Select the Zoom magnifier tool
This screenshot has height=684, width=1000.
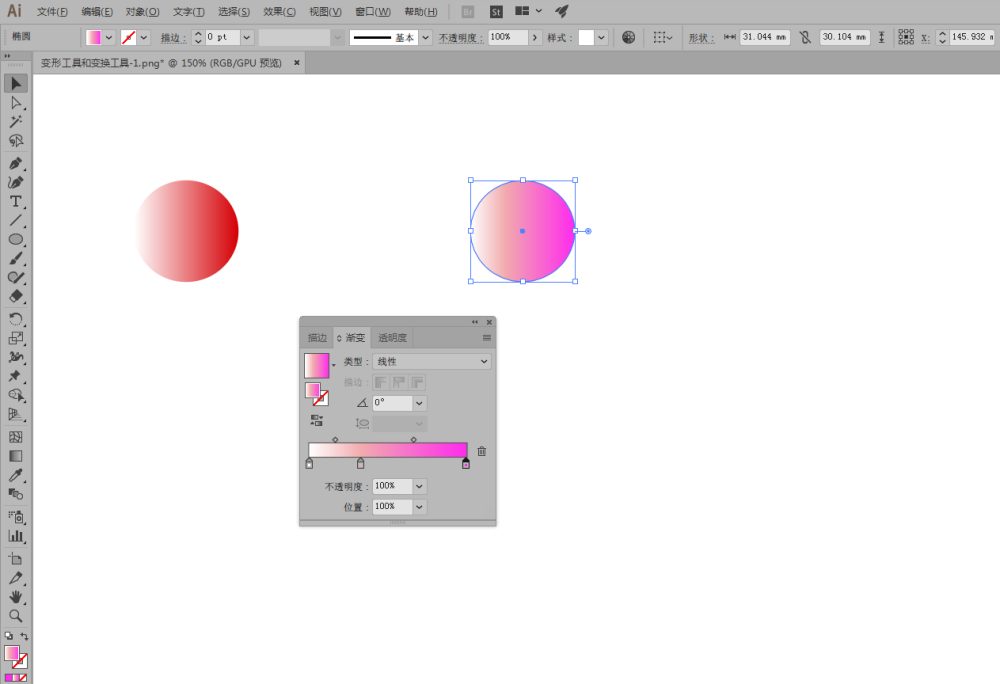tap(16, 616)
